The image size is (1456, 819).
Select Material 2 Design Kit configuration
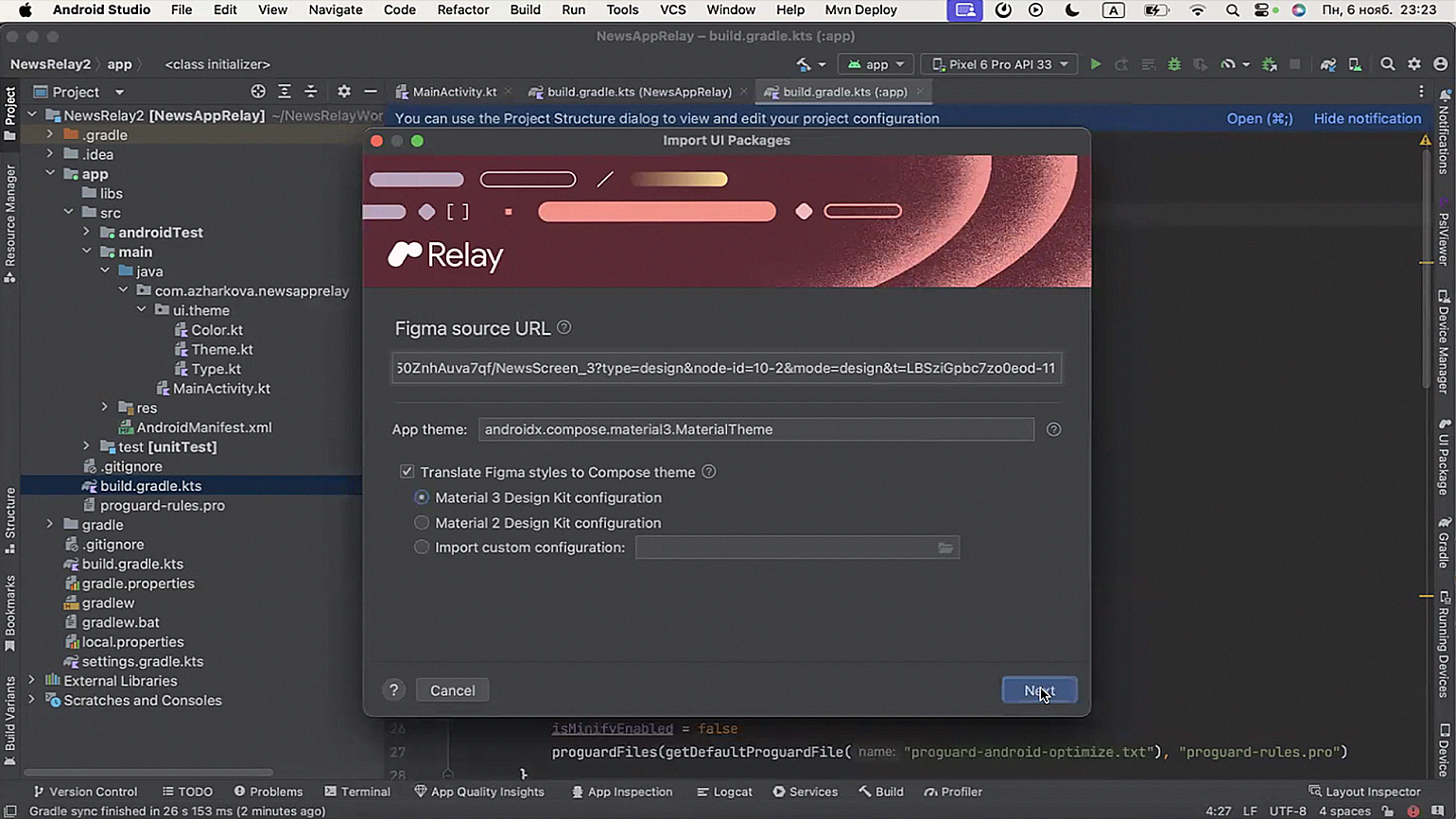click(422, 523)
